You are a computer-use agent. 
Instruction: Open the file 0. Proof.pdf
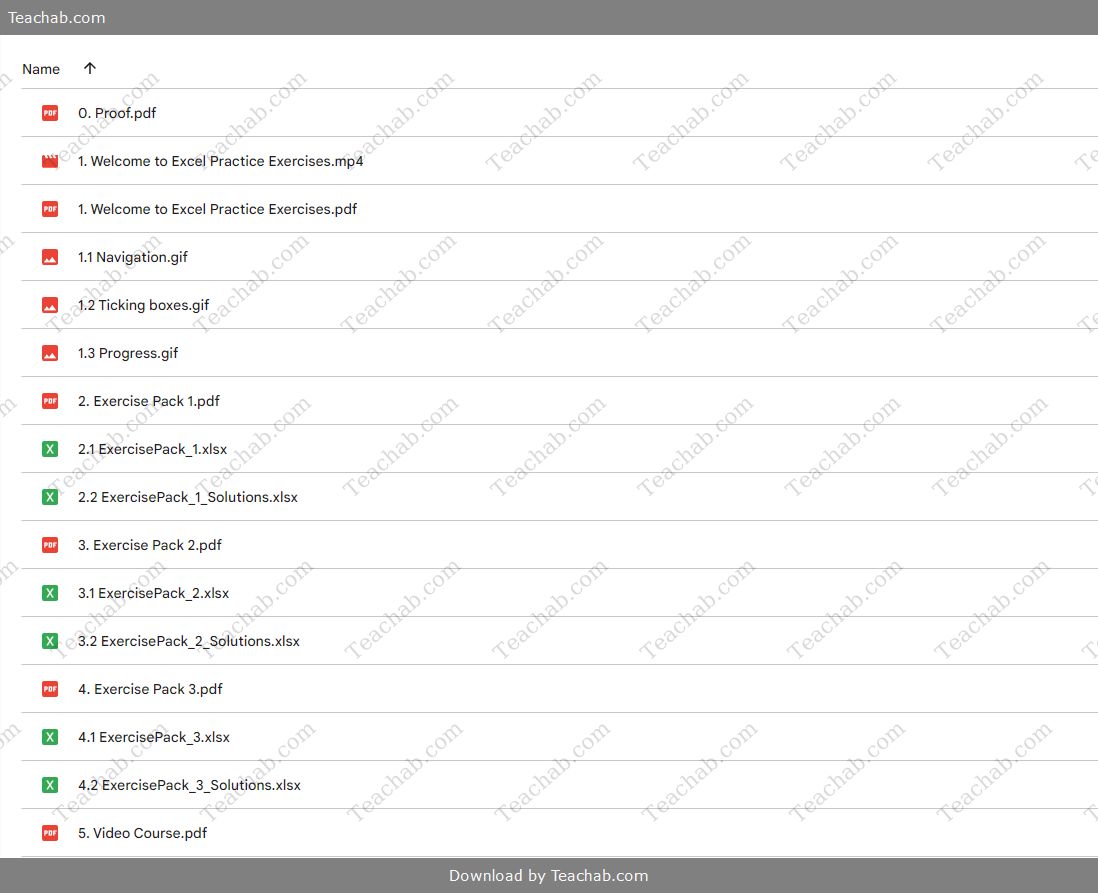click(x=117, y=113)
